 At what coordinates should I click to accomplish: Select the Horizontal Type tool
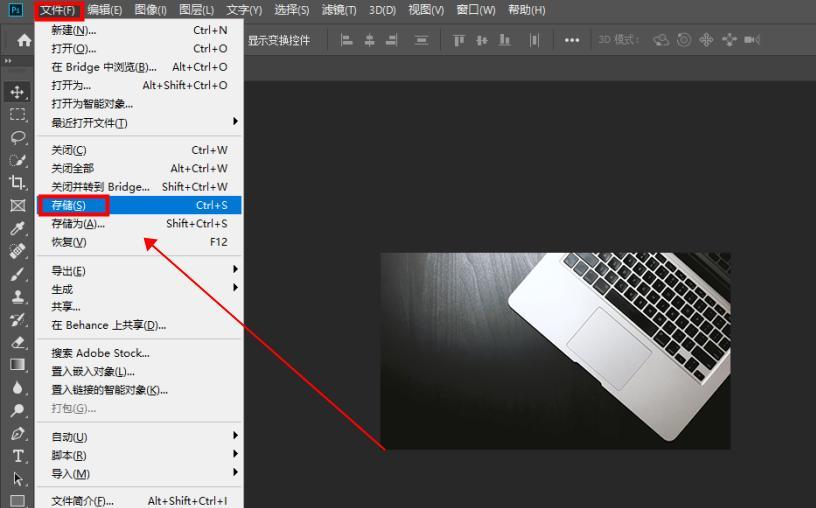tap(17, 456)
